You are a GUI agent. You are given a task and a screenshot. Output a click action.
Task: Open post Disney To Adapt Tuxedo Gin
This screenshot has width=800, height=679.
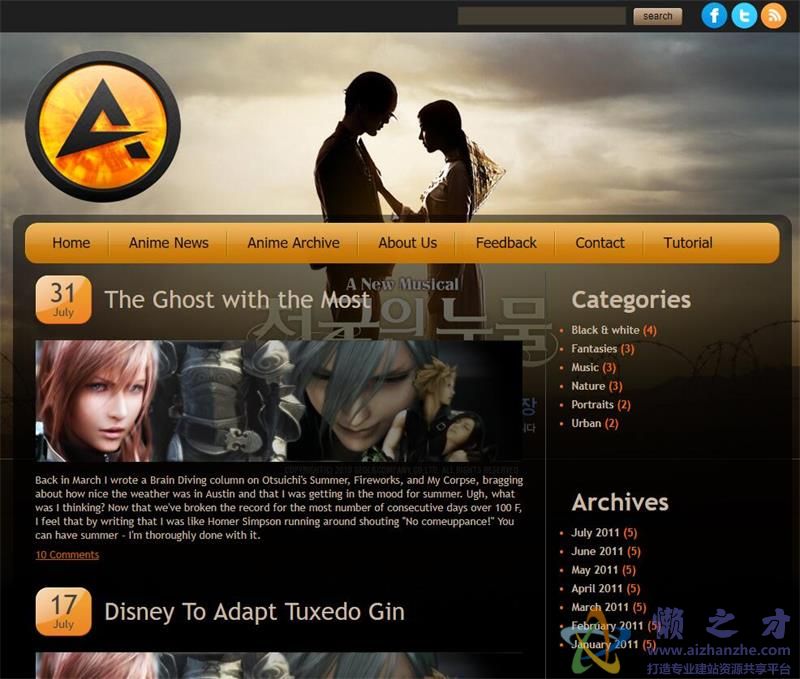pos(254,612)
